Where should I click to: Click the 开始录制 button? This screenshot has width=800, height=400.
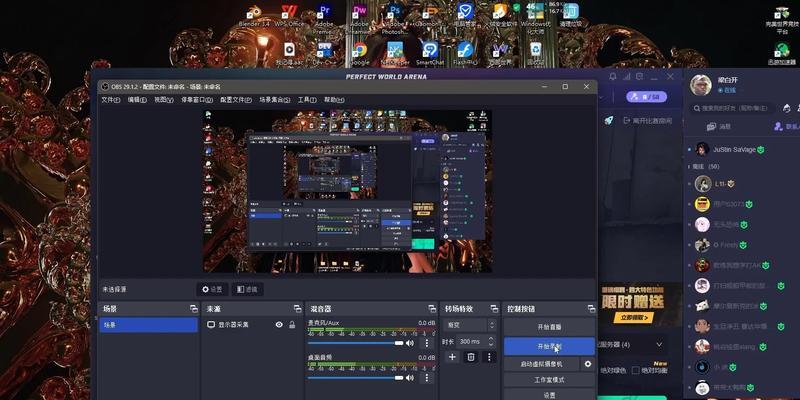tap(549, 346)
